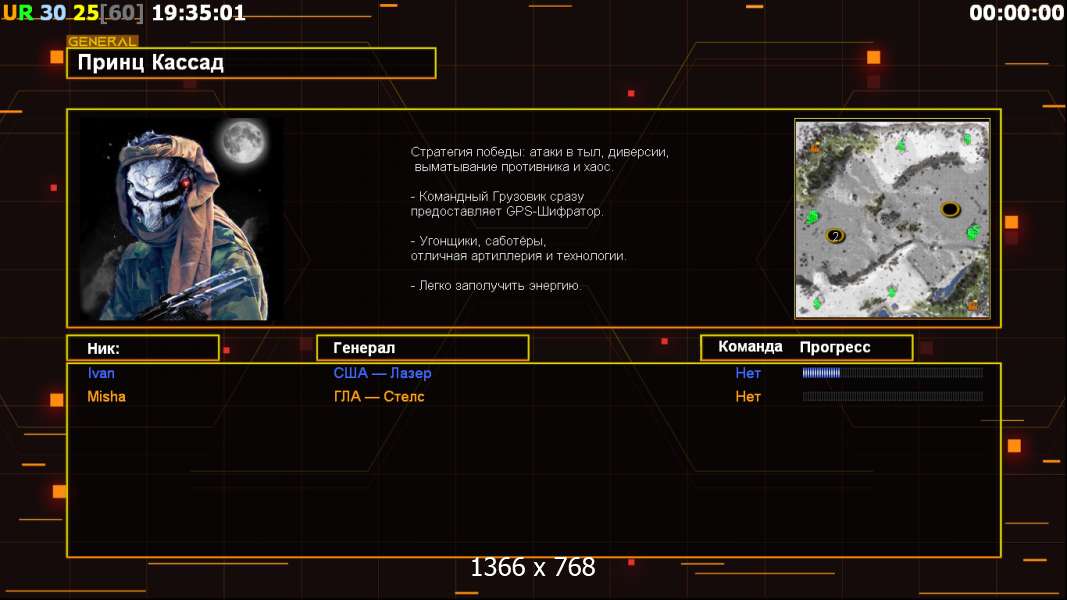
Task: Select player name Ivan
Action: point(101,373)
